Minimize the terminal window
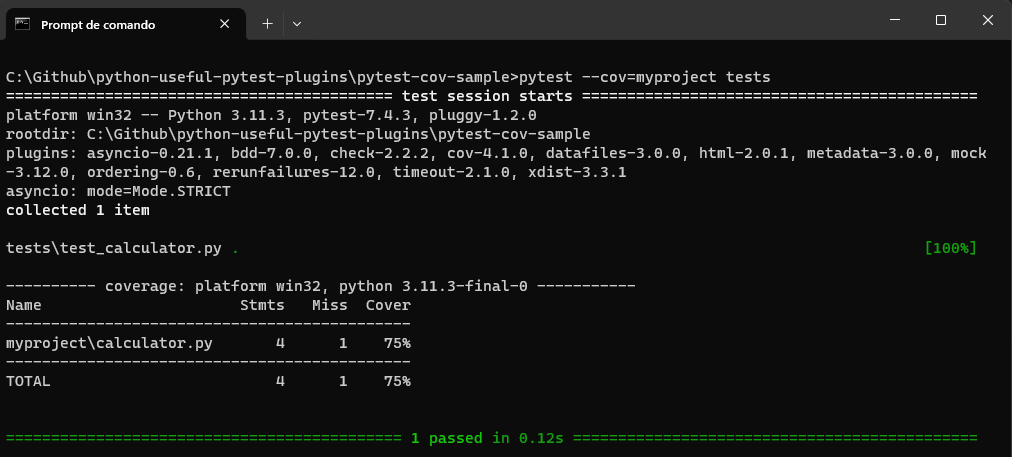 895,21
